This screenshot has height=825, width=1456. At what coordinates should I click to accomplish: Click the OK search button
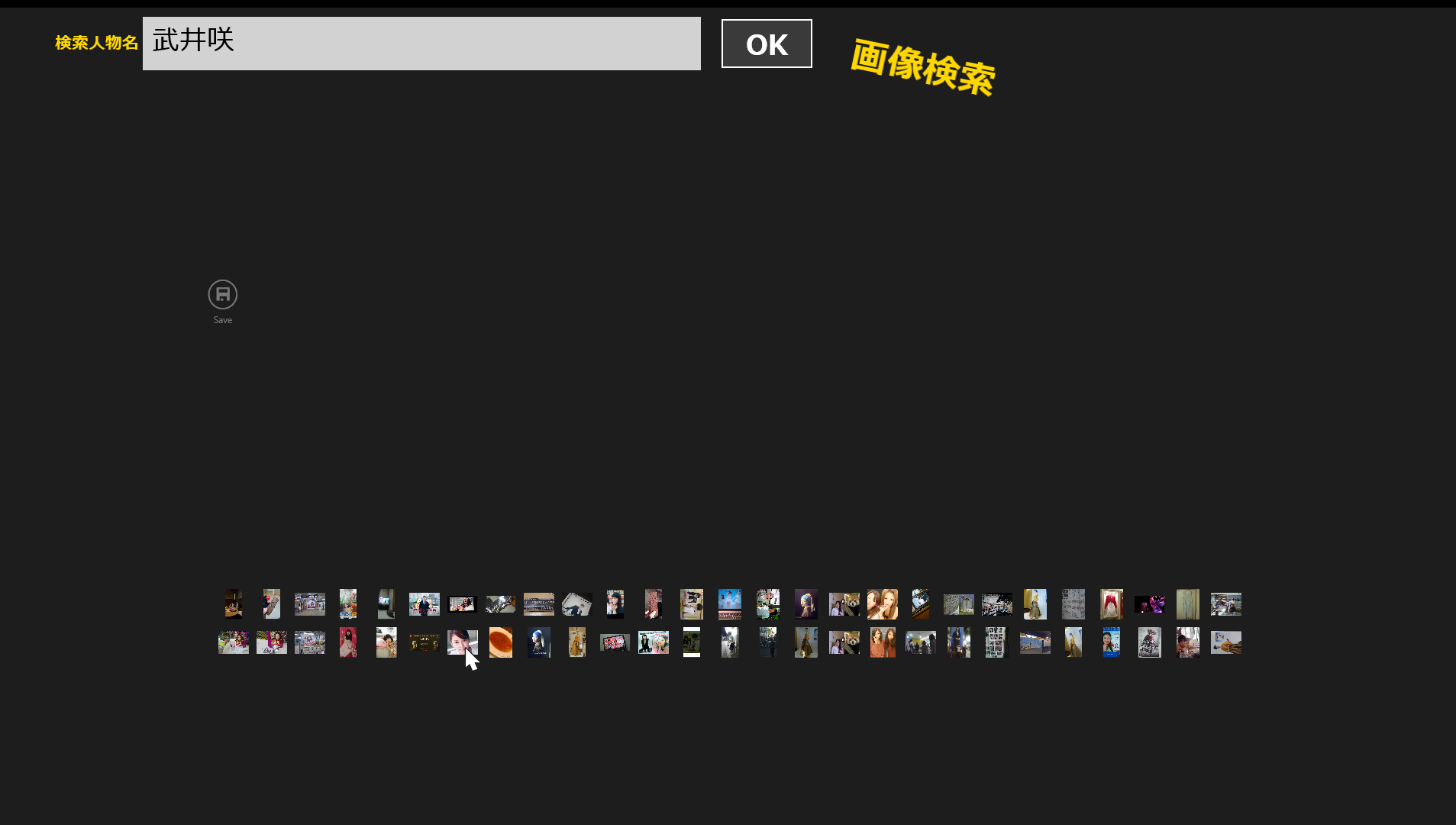(x=767, y=44)
